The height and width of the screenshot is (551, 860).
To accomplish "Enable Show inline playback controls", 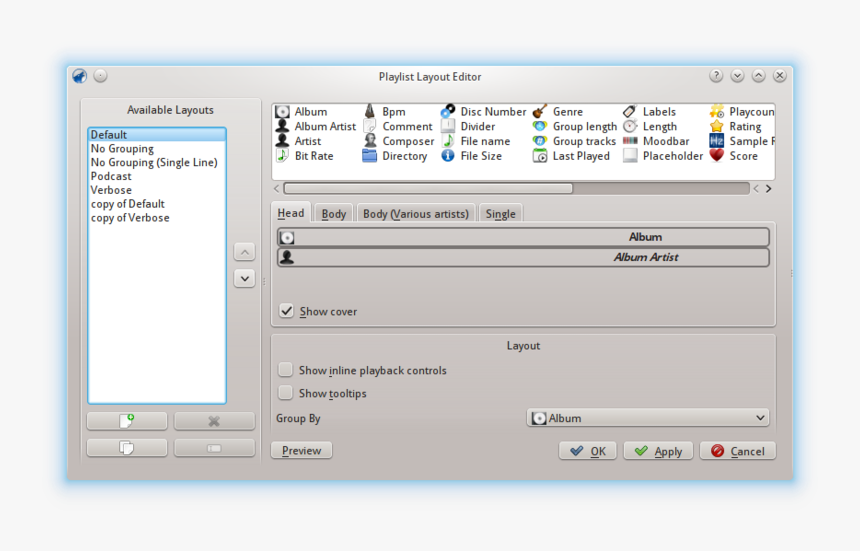I will tap(286, 370).
